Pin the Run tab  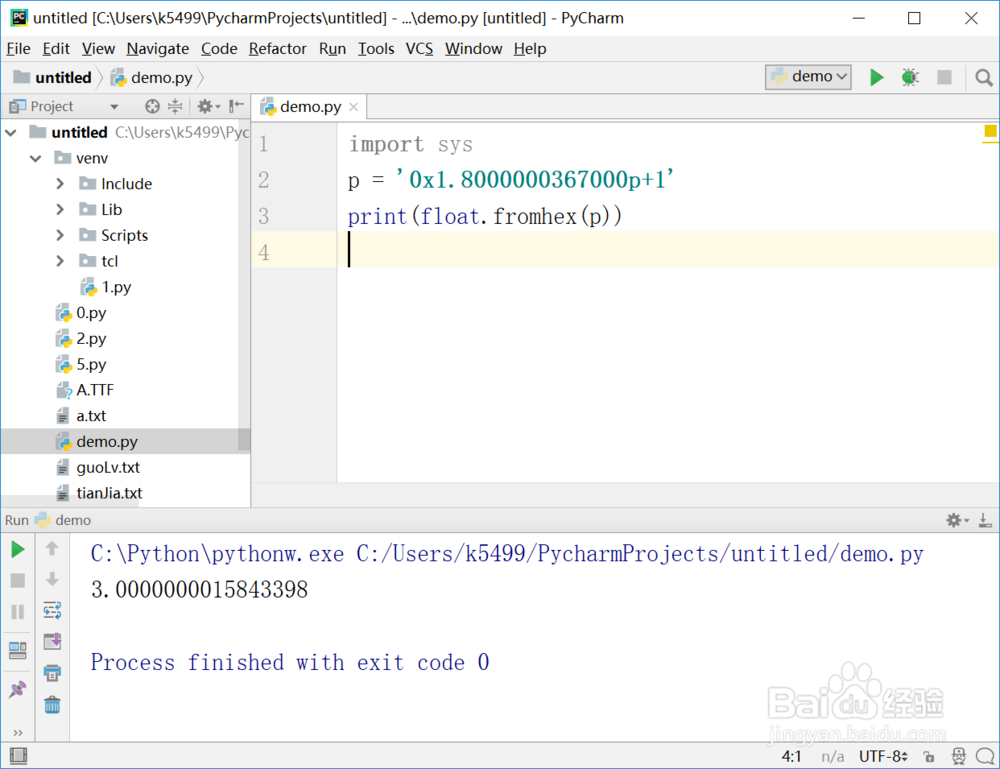(x=18, y=689)
